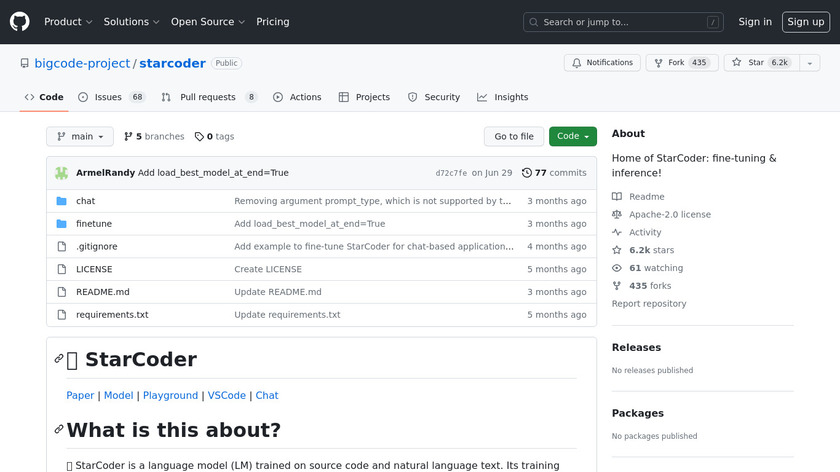The image size is (840, 472).
Task: Open the 5 branches link
Action: click(x=153, y=137)
